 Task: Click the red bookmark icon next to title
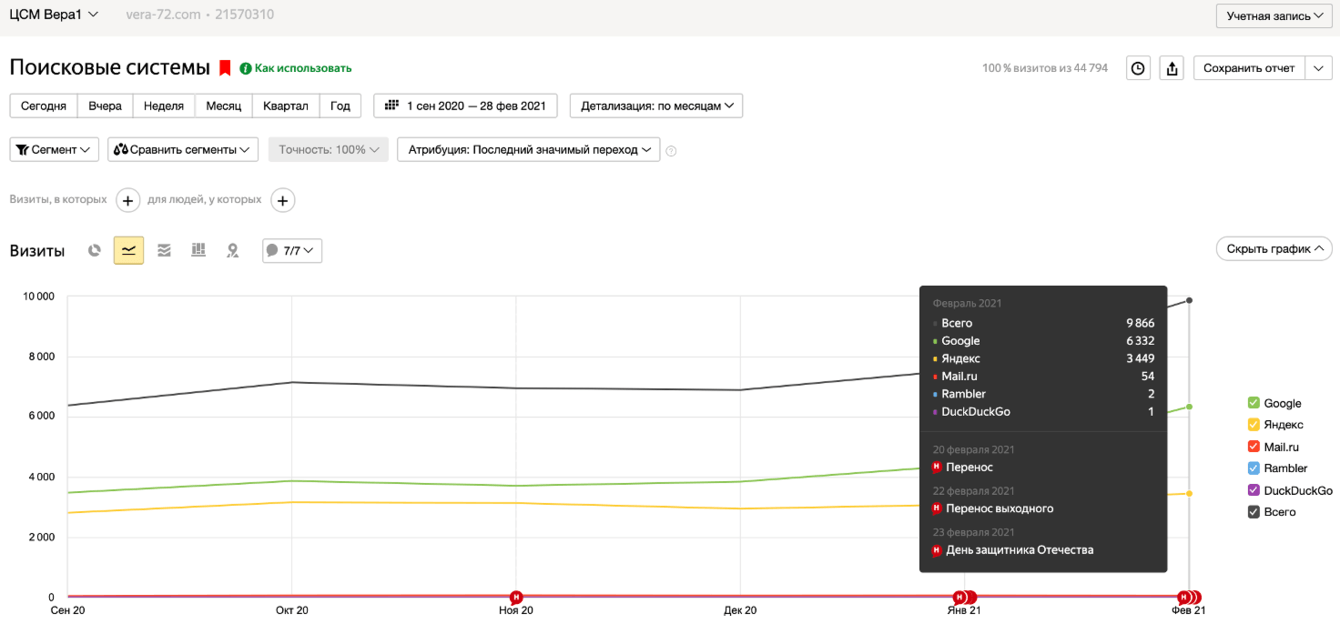[225, 68]
